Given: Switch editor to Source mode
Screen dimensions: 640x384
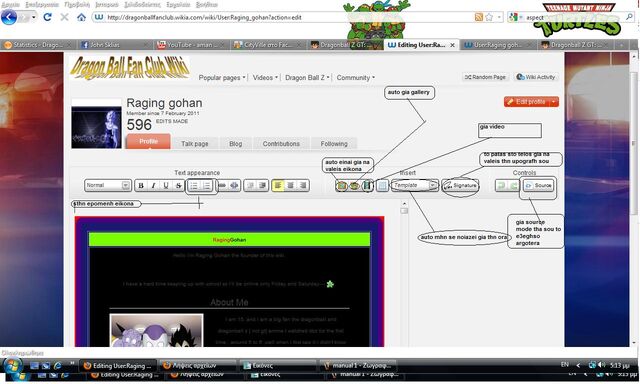Looking at the screenshot, I should coord(538,186).
